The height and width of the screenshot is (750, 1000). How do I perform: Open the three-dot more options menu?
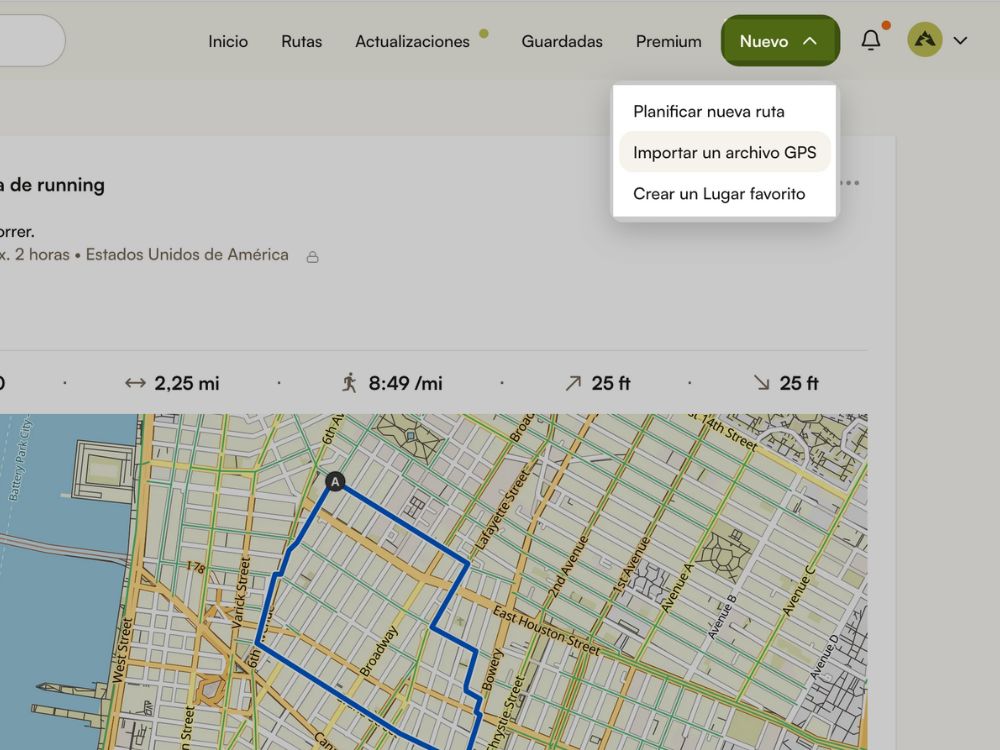pyautogui.click(x=850, y=183)
